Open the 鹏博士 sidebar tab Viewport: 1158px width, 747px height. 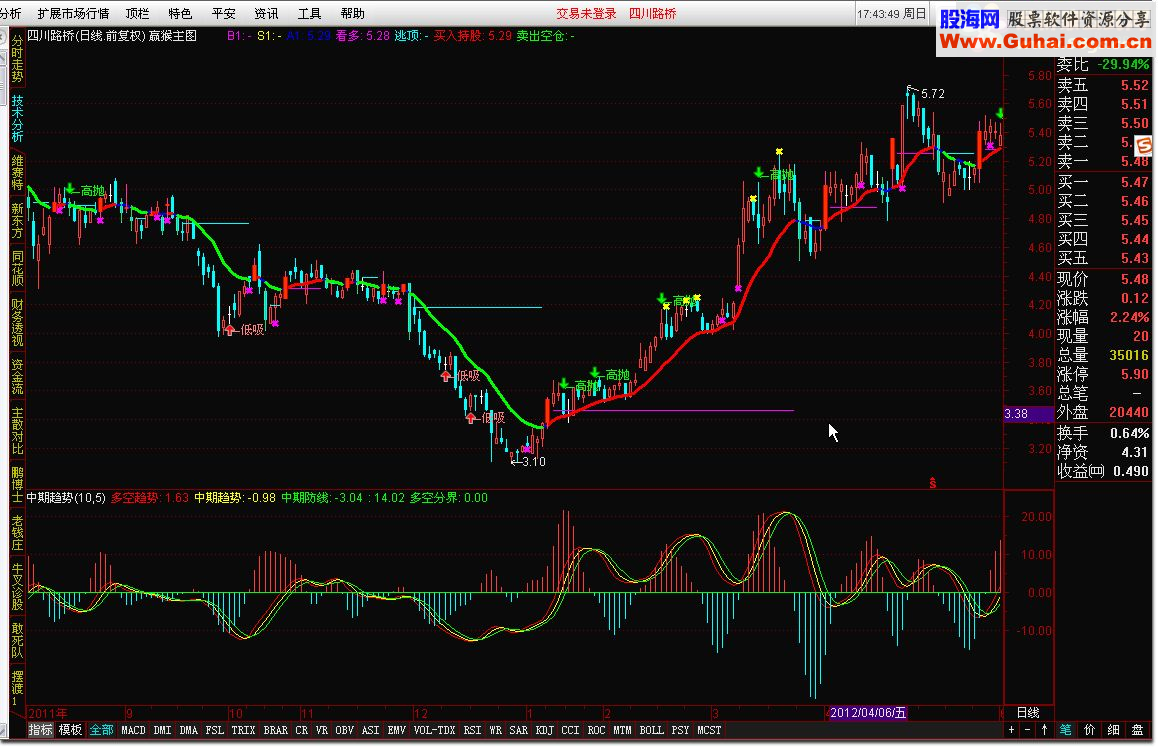click(x=17, y=485)
